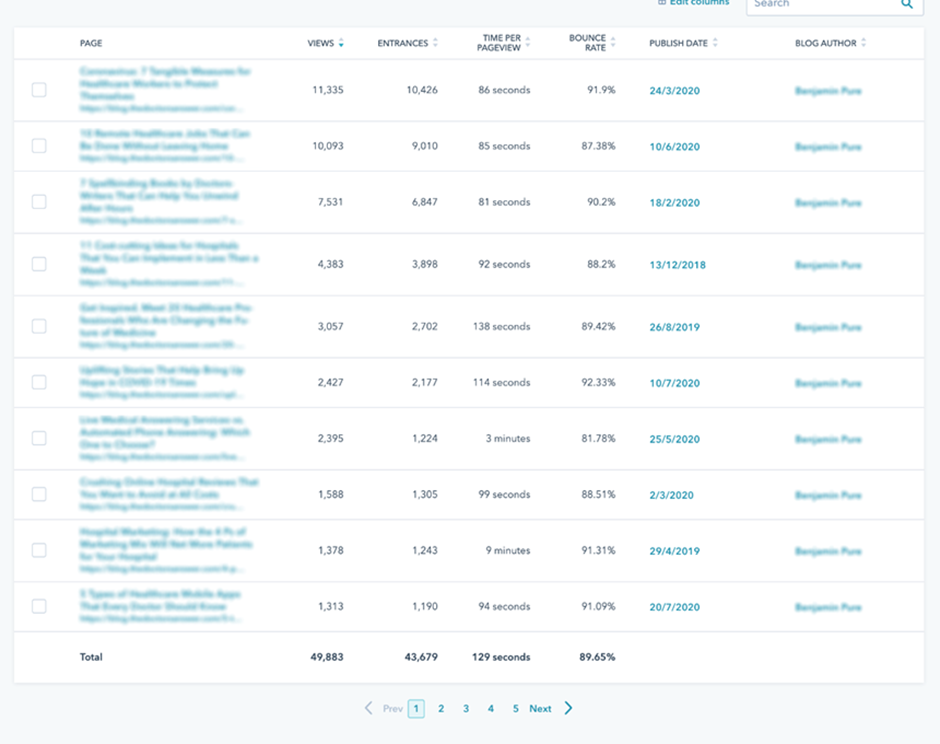Screen dimensions: 940x744
Task: Jump to page 5 in pagination
Action: (516, 708)
